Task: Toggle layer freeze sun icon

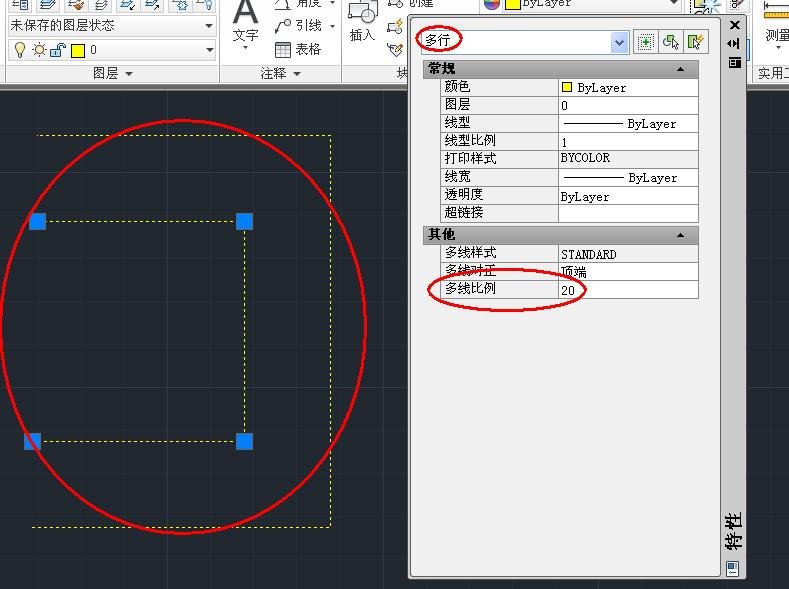Action: pyautogui.click(x=39, y=50)
